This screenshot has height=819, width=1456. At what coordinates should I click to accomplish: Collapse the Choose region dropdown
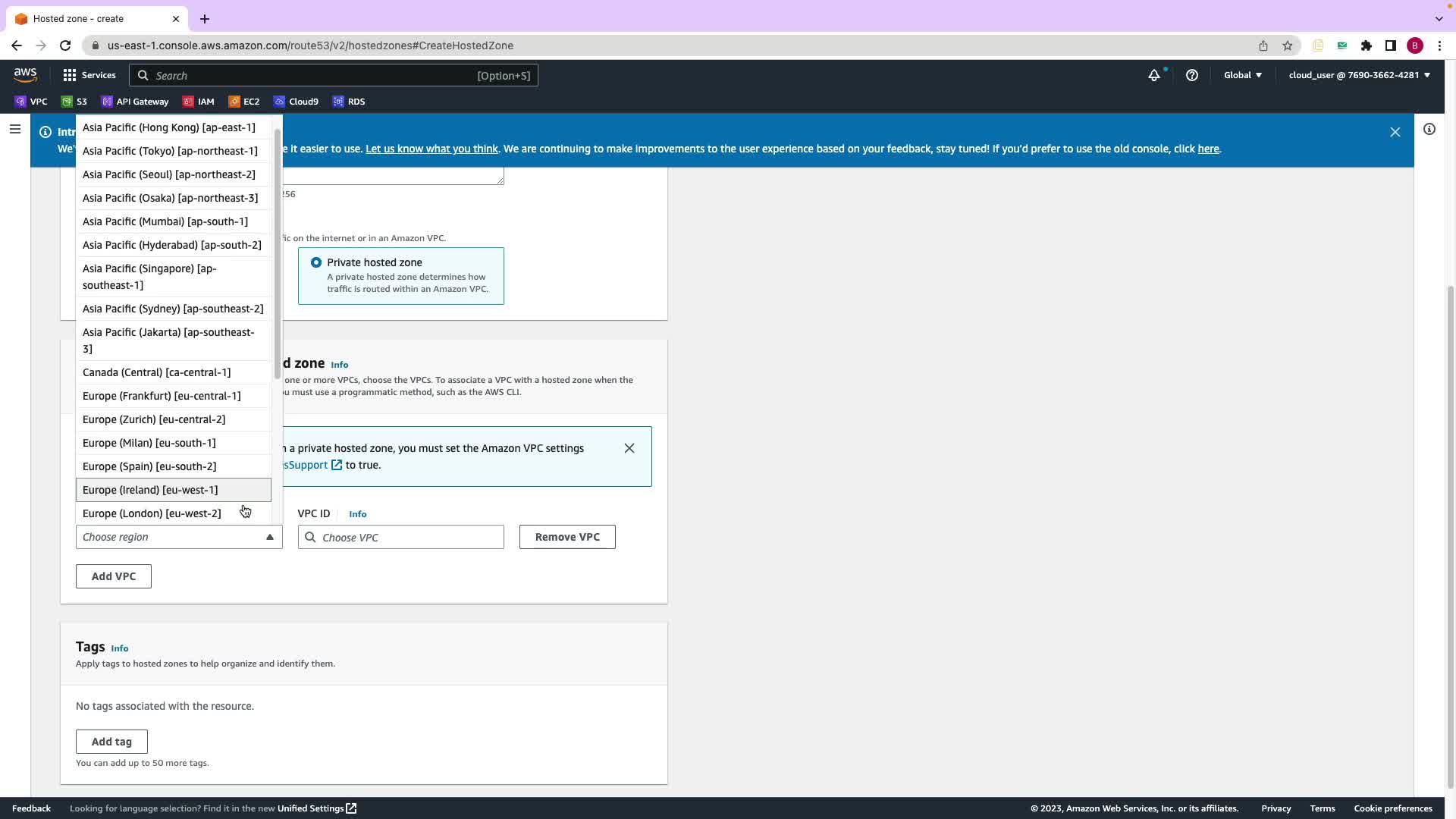(x=178, y=537)
